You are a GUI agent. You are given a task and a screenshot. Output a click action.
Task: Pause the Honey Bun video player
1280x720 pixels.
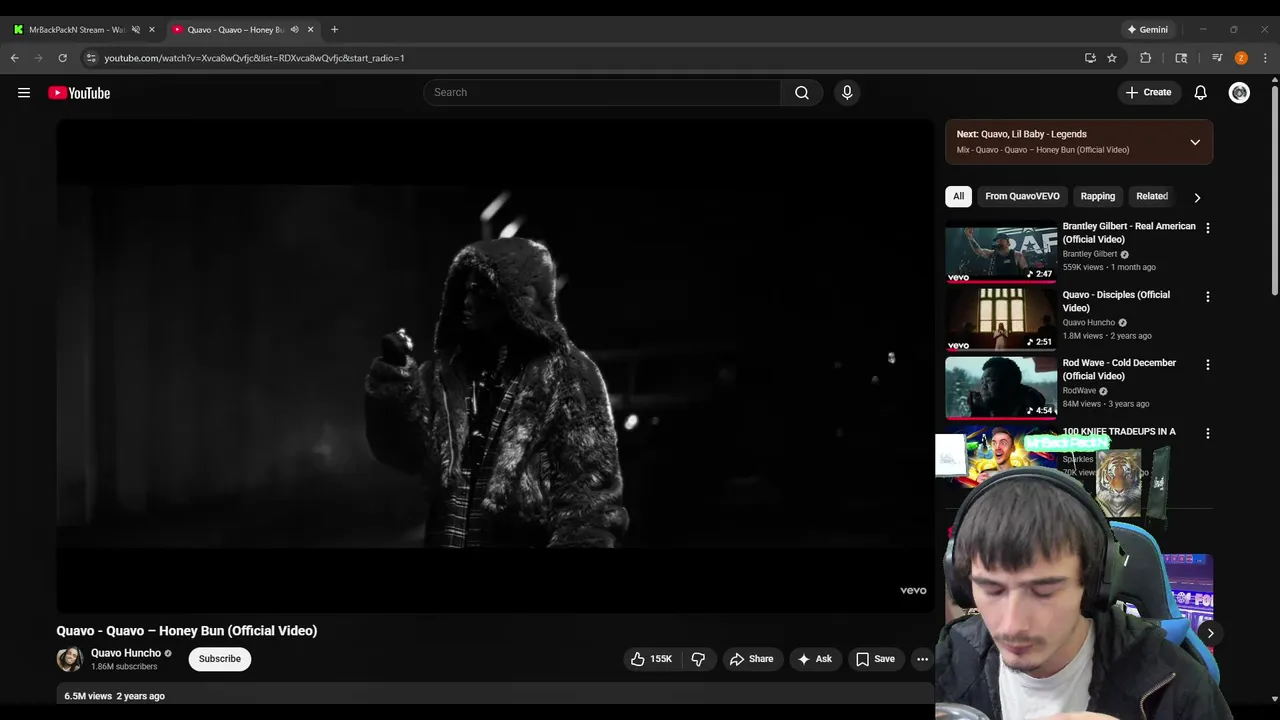[495, 366]
